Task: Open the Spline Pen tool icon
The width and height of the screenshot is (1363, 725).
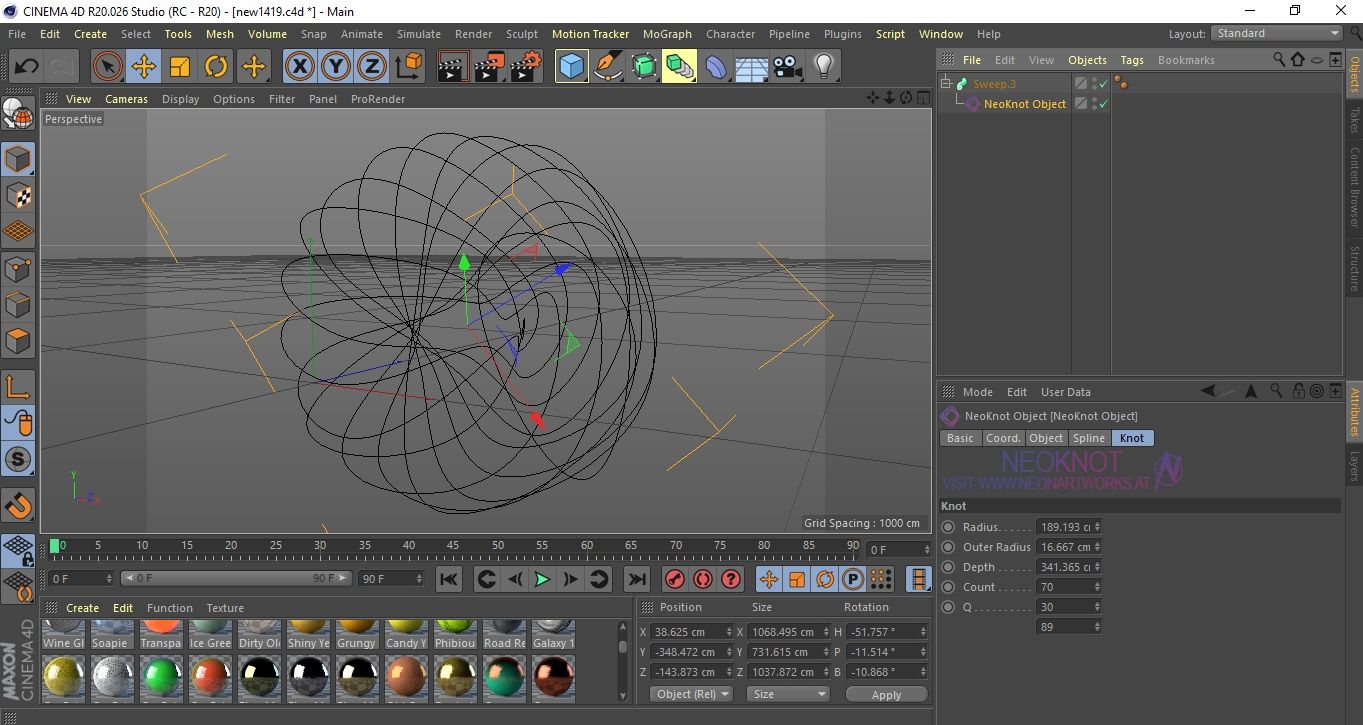Action: coord(607,67)
